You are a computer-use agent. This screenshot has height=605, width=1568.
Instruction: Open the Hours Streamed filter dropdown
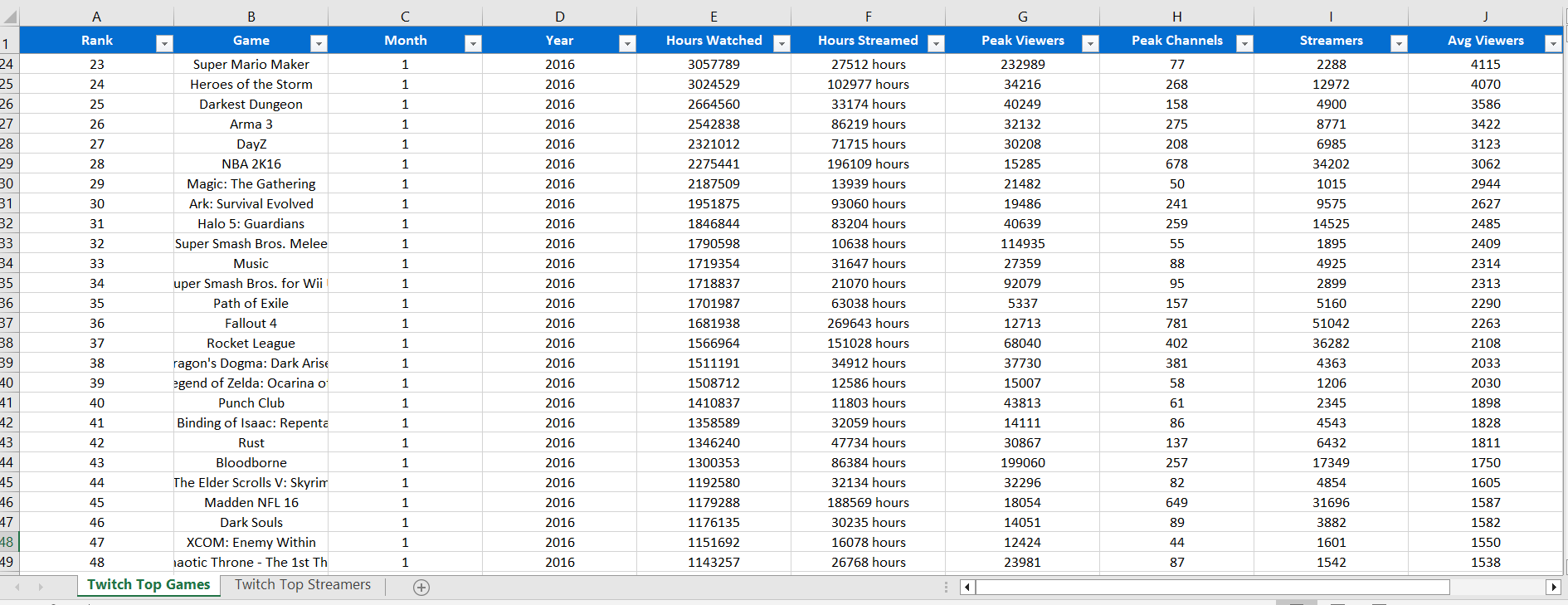(936, 44)
